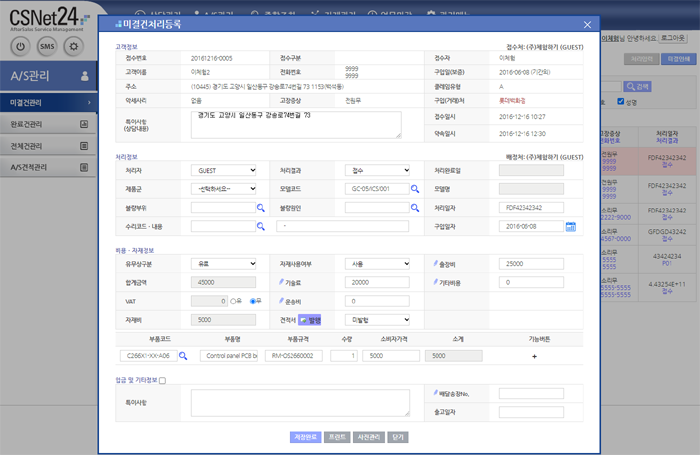Viewport: 700px width, 455px height.
Task: Click the 프린트 button
Action: pyautogui.click(x=337, y=437)
